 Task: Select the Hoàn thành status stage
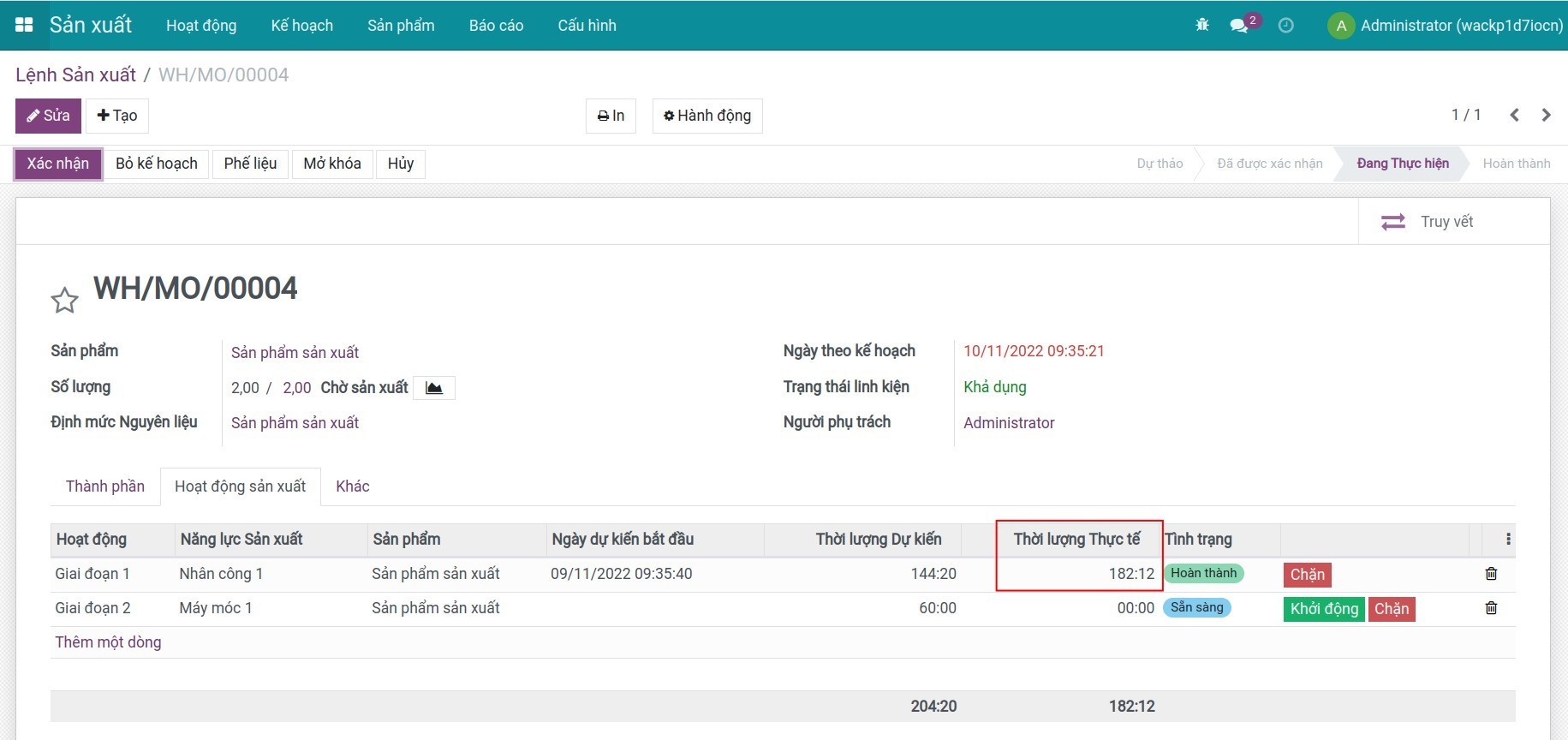[x=1516, y=164]
